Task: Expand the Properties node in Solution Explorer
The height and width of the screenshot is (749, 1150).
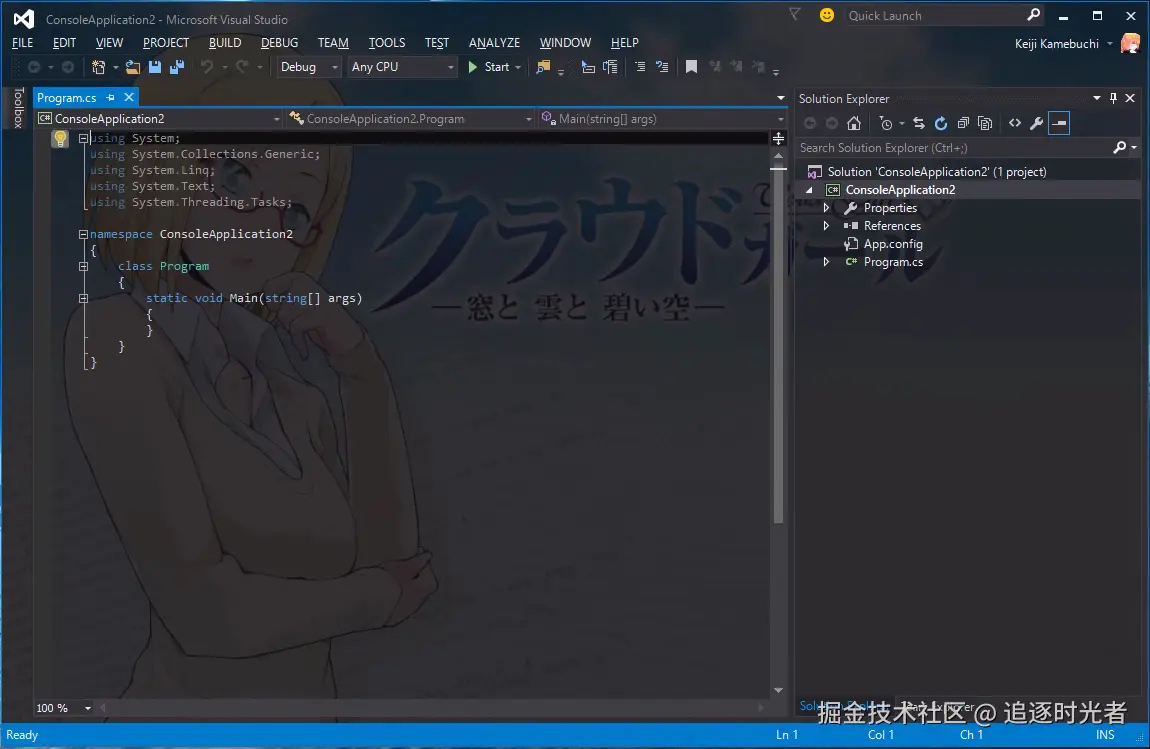Action: (827, 208)
